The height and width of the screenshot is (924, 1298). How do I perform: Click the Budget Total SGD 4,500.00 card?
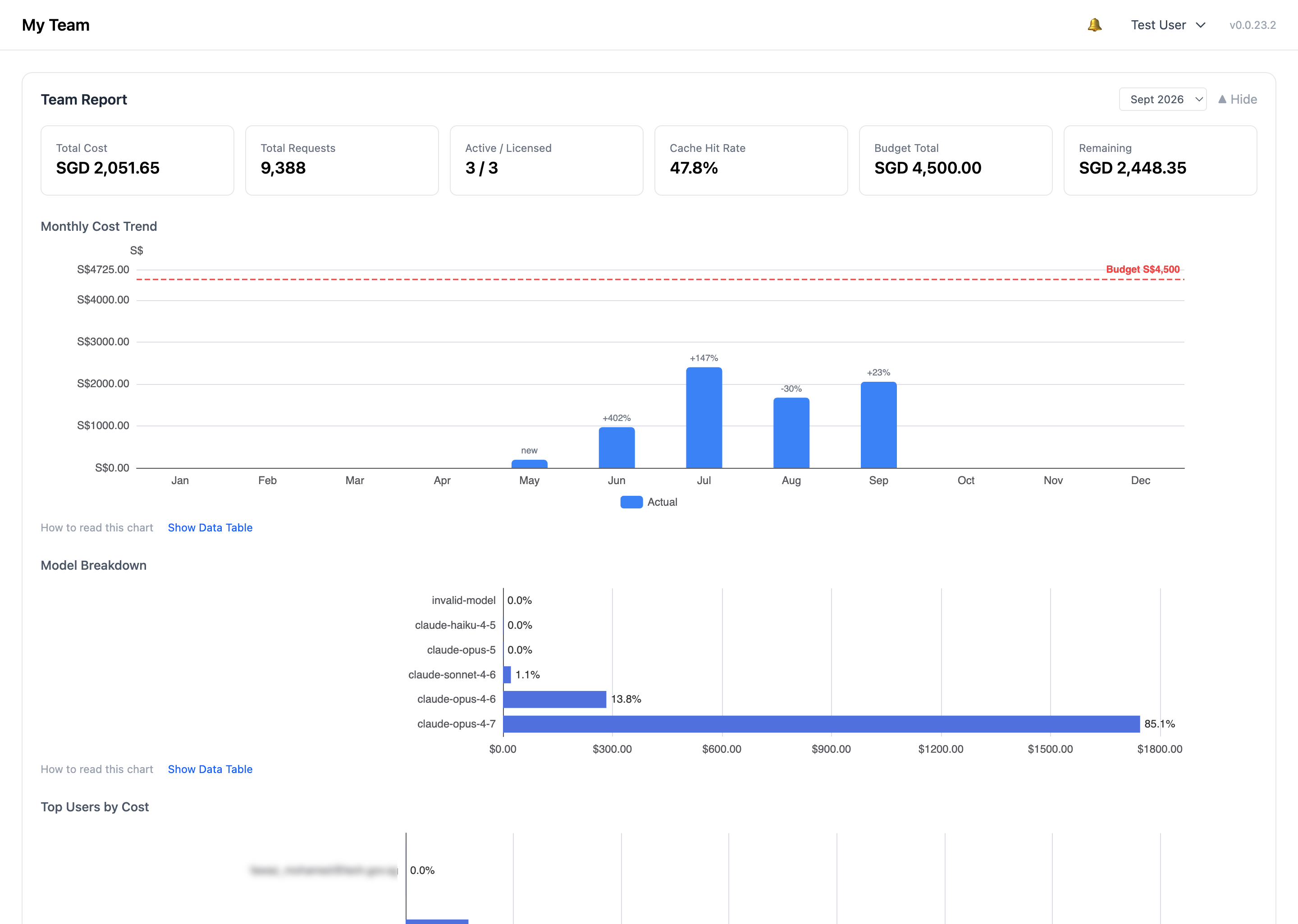(955, 160)
